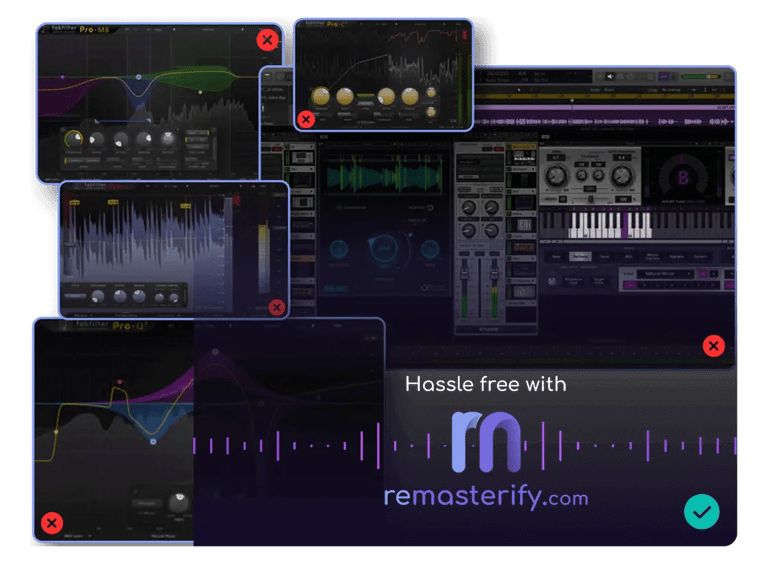Viewport: 768px width, 563px height.
Task: Select the highlighted tab below the piano keyboard
Action: (580, 257)
